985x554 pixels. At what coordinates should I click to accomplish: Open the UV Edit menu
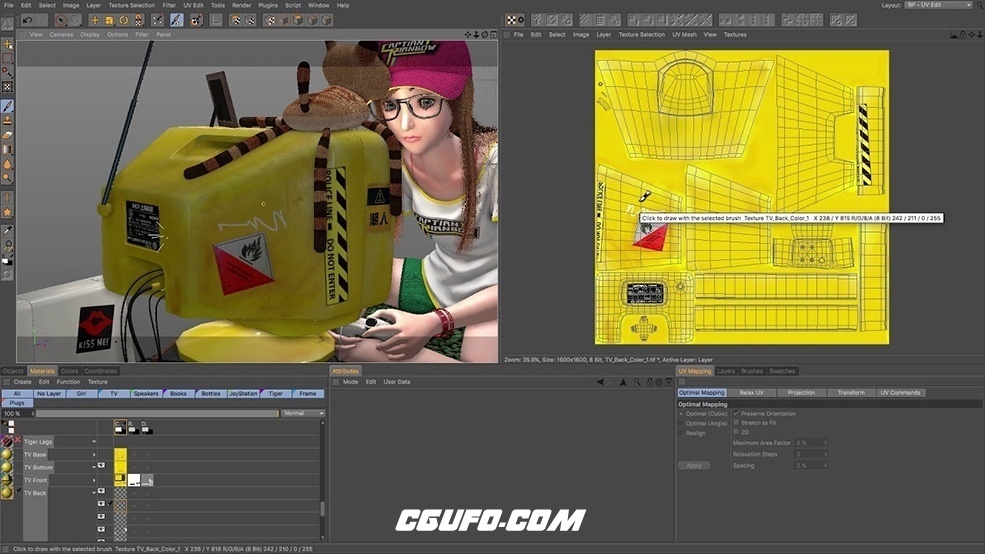tap(193, 5)
